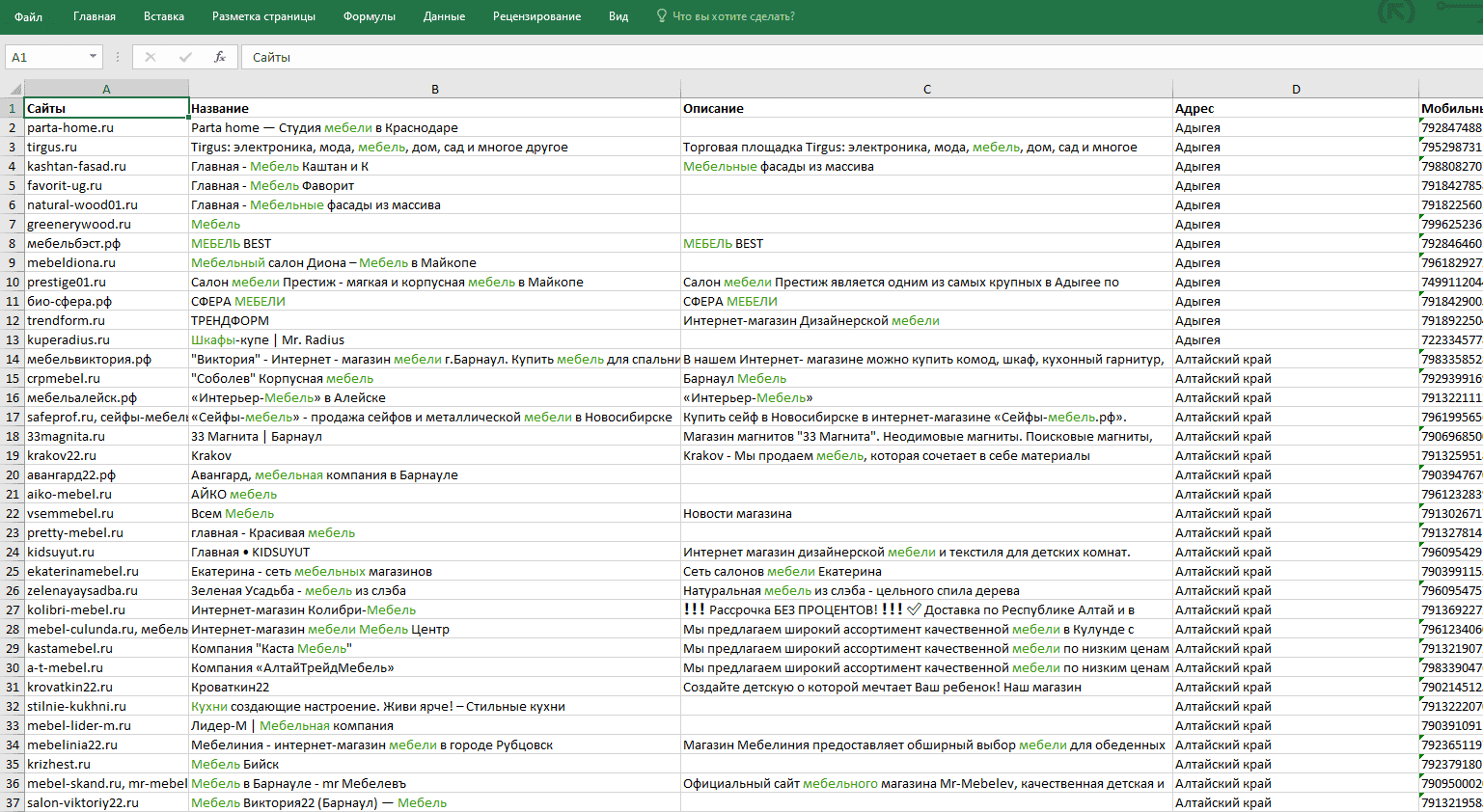This screenshot has height=812, width=1483.
Task: Select row 14 header
Action: [x=13, y=359]
